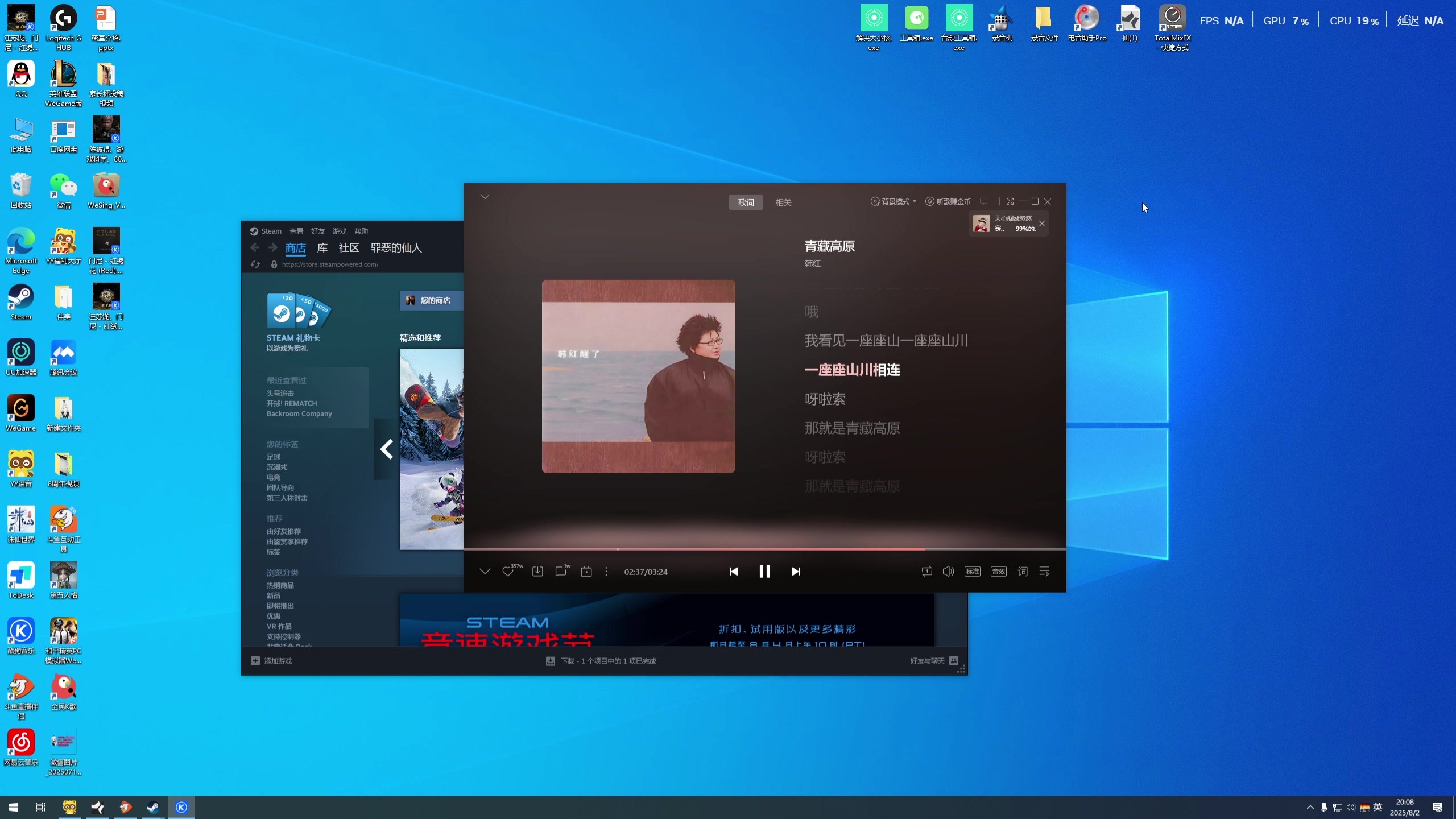The height and width of the screenshot is (819, 1456).
Task: Click the volume speaker icon
Action: (x=948, y=572)
